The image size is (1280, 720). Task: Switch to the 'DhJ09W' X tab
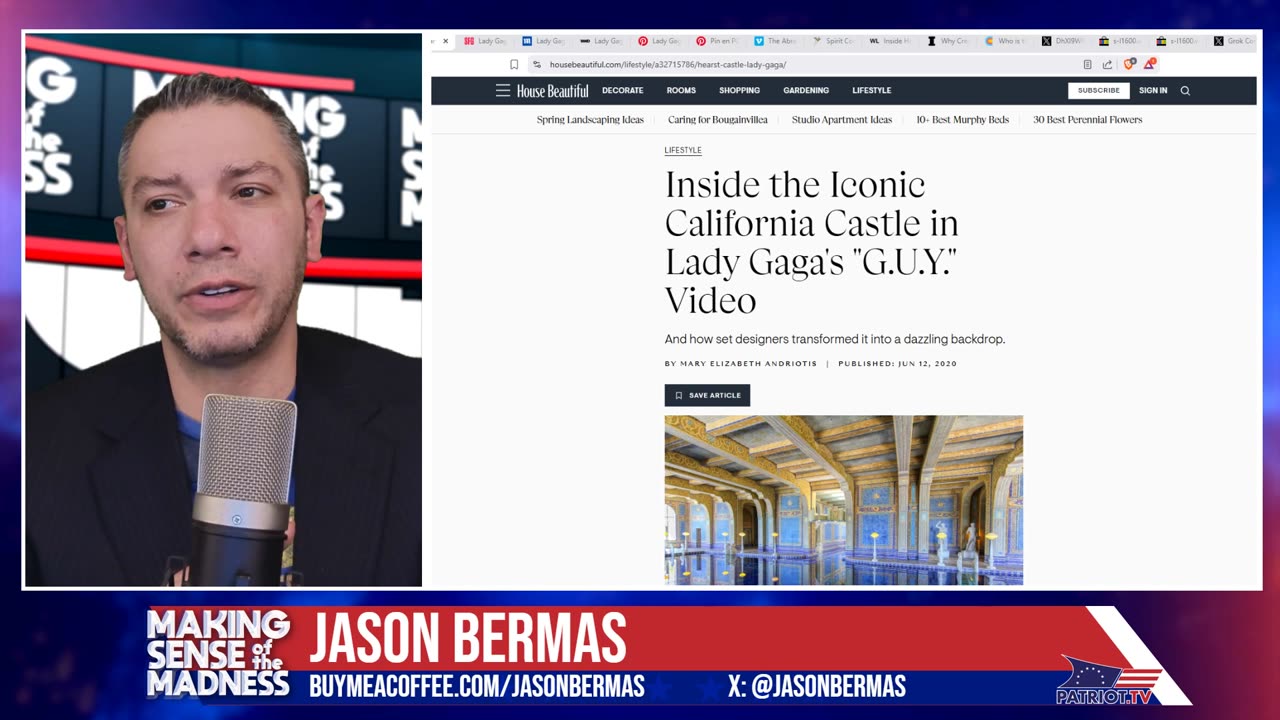[x=1063, y=41]
